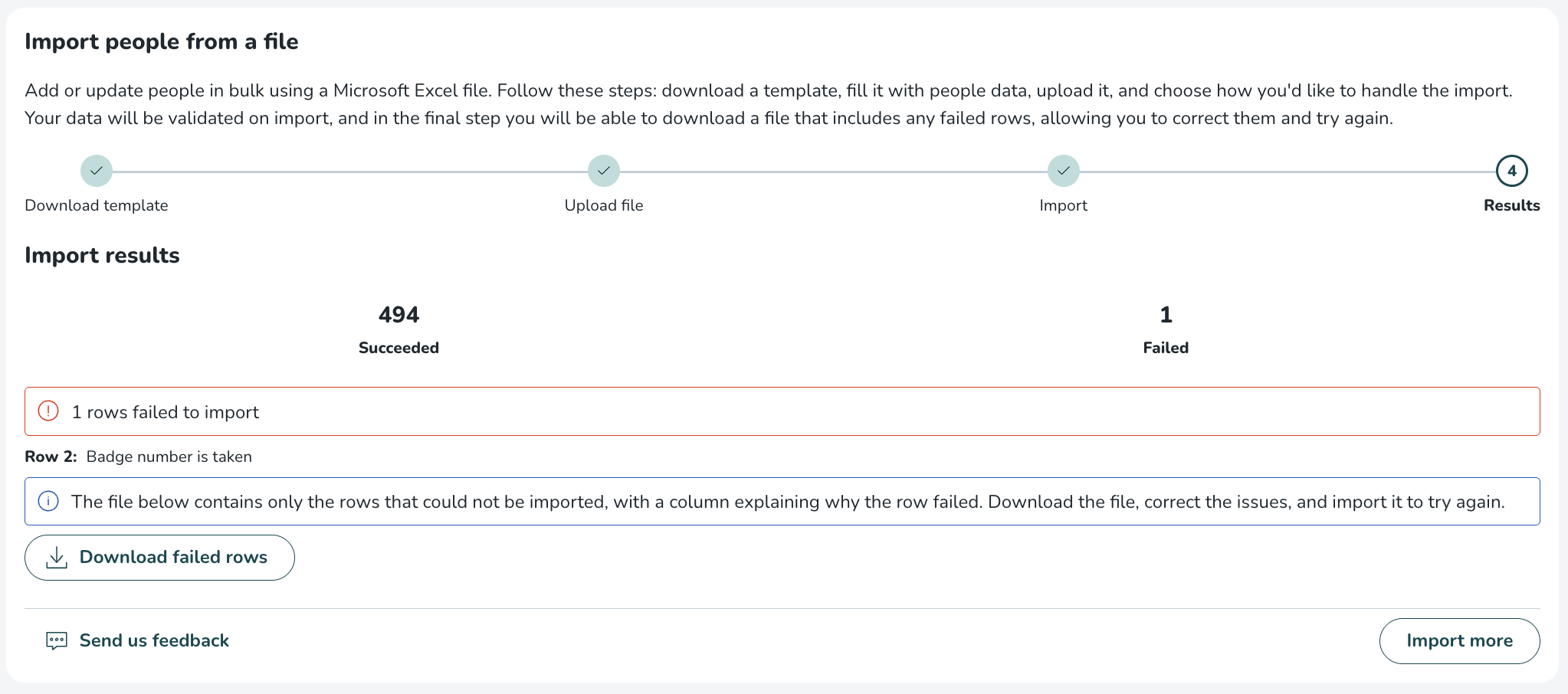Screen dimensions: 1568x694
Task: Click the Import step checkmark circle
Action: pos(1063,171)
